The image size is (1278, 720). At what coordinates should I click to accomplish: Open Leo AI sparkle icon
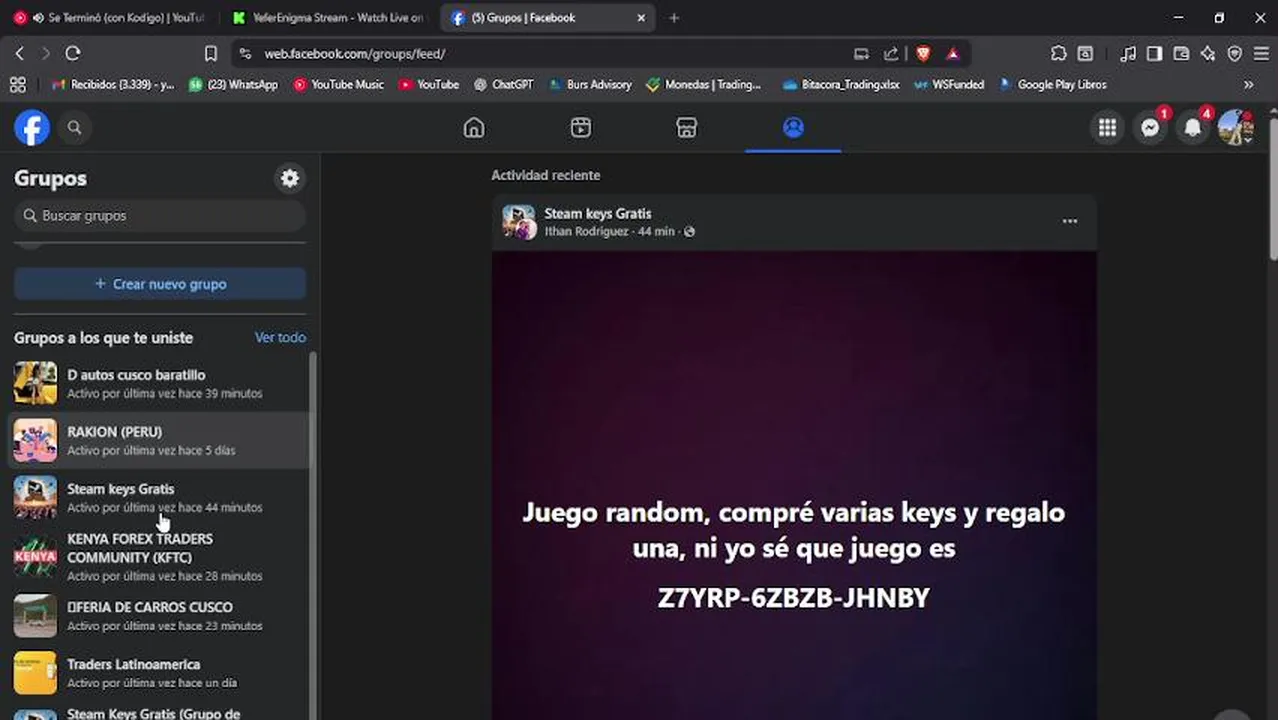coord(1208,54)
